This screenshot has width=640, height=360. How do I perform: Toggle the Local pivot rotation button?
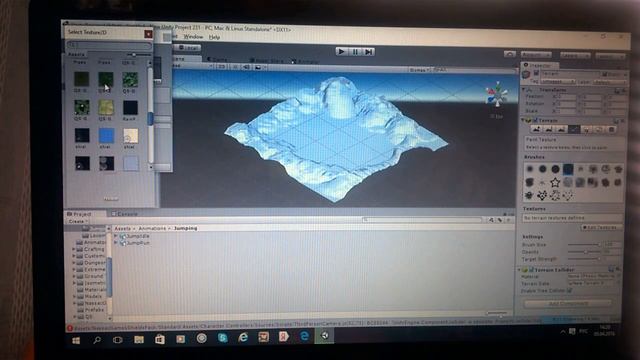[x=187, y=48]
